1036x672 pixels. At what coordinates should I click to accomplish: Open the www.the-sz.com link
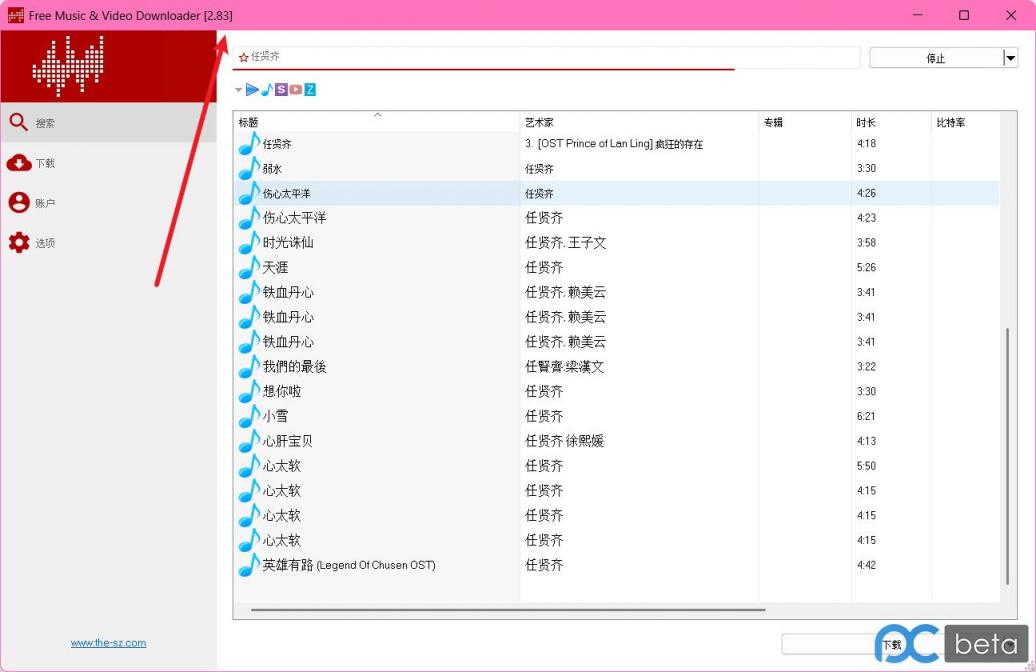[x=108, y=643]
